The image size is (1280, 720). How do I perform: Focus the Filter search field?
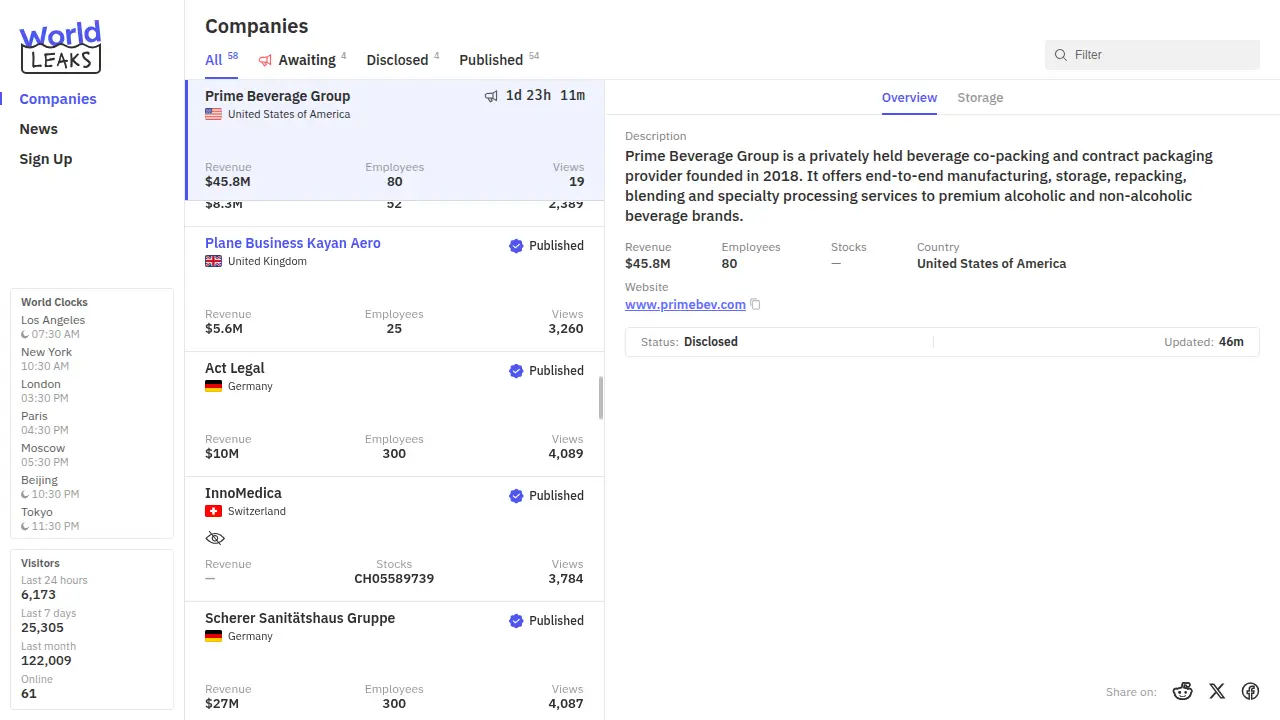point(1160,55)
